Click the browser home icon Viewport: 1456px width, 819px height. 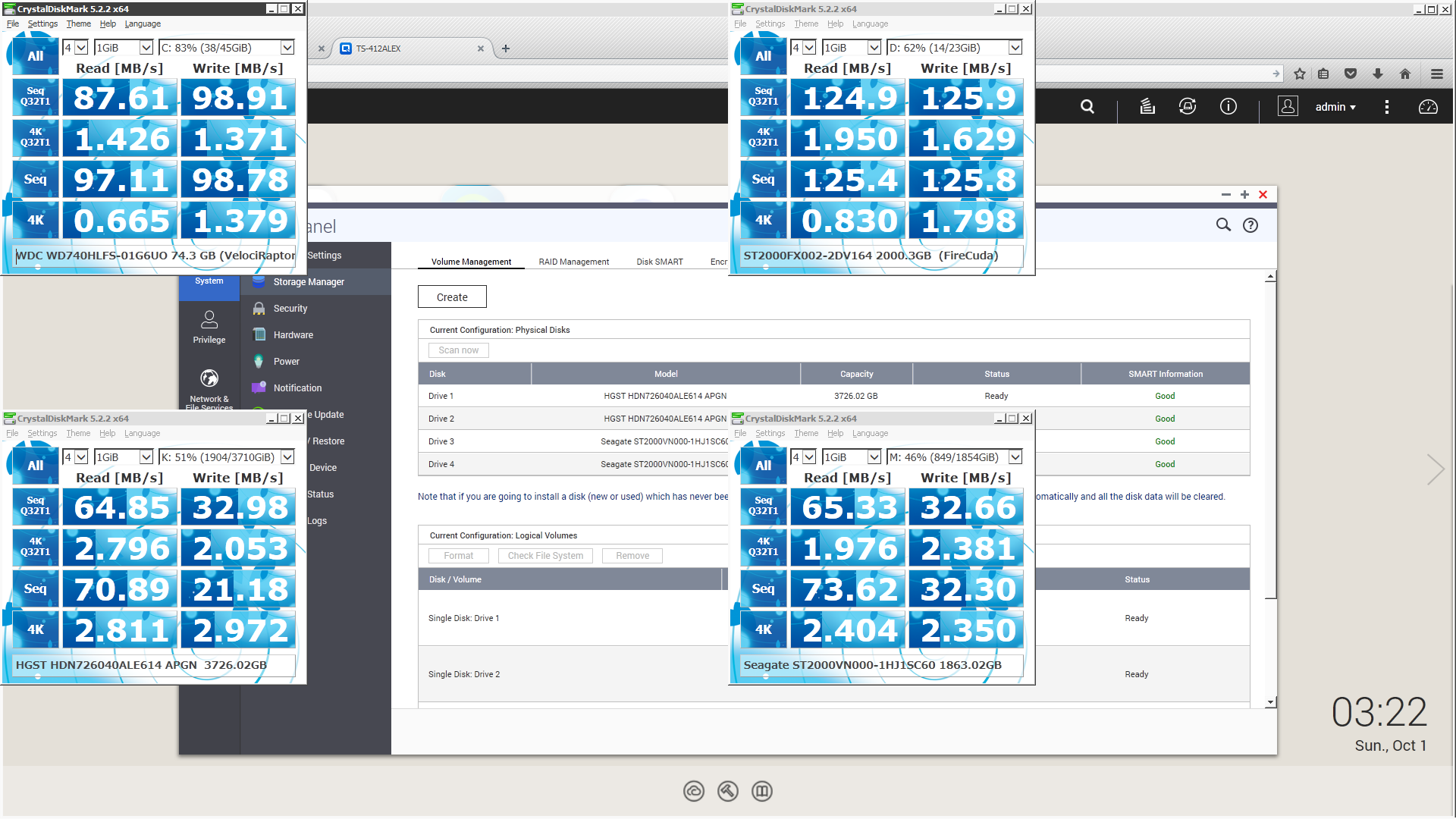pyautogui.click(x=1405, y=74)
